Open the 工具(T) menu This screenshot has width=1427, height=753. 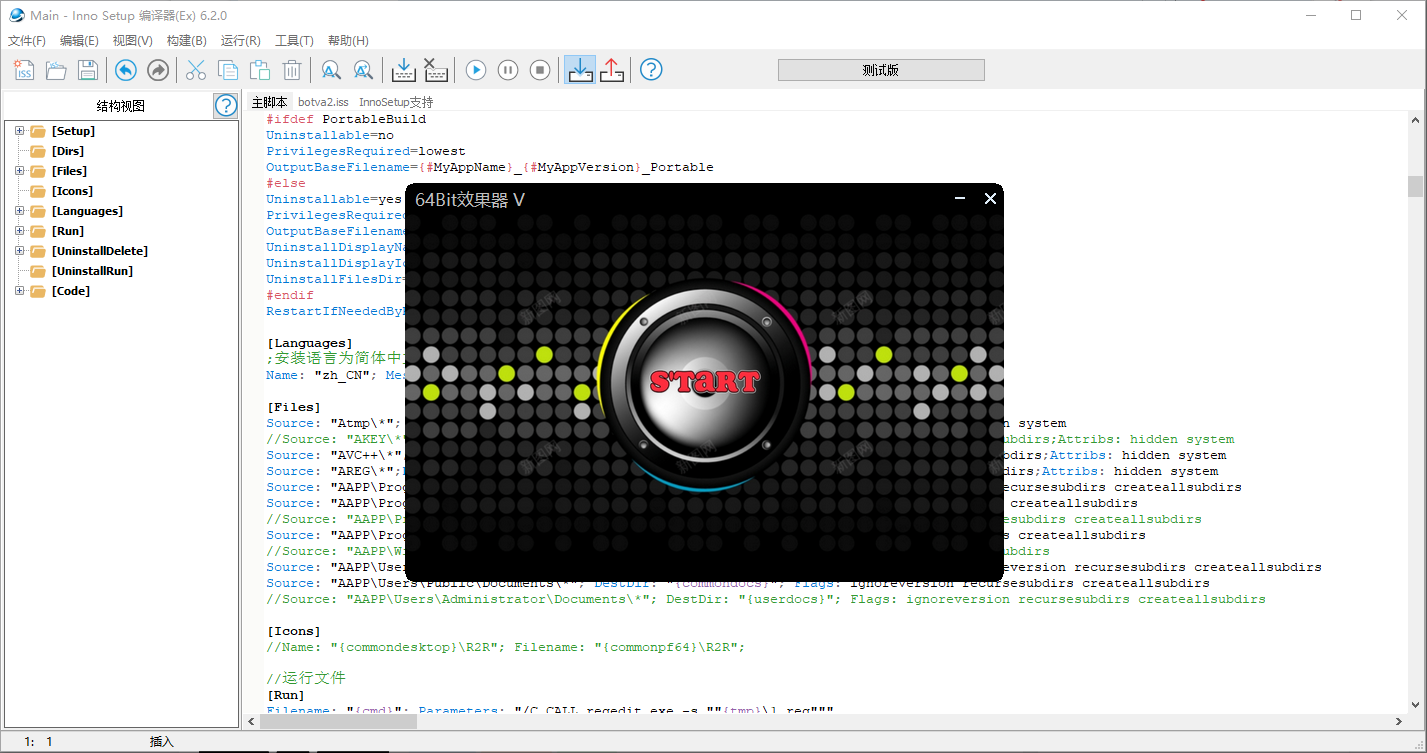point(294,41)
